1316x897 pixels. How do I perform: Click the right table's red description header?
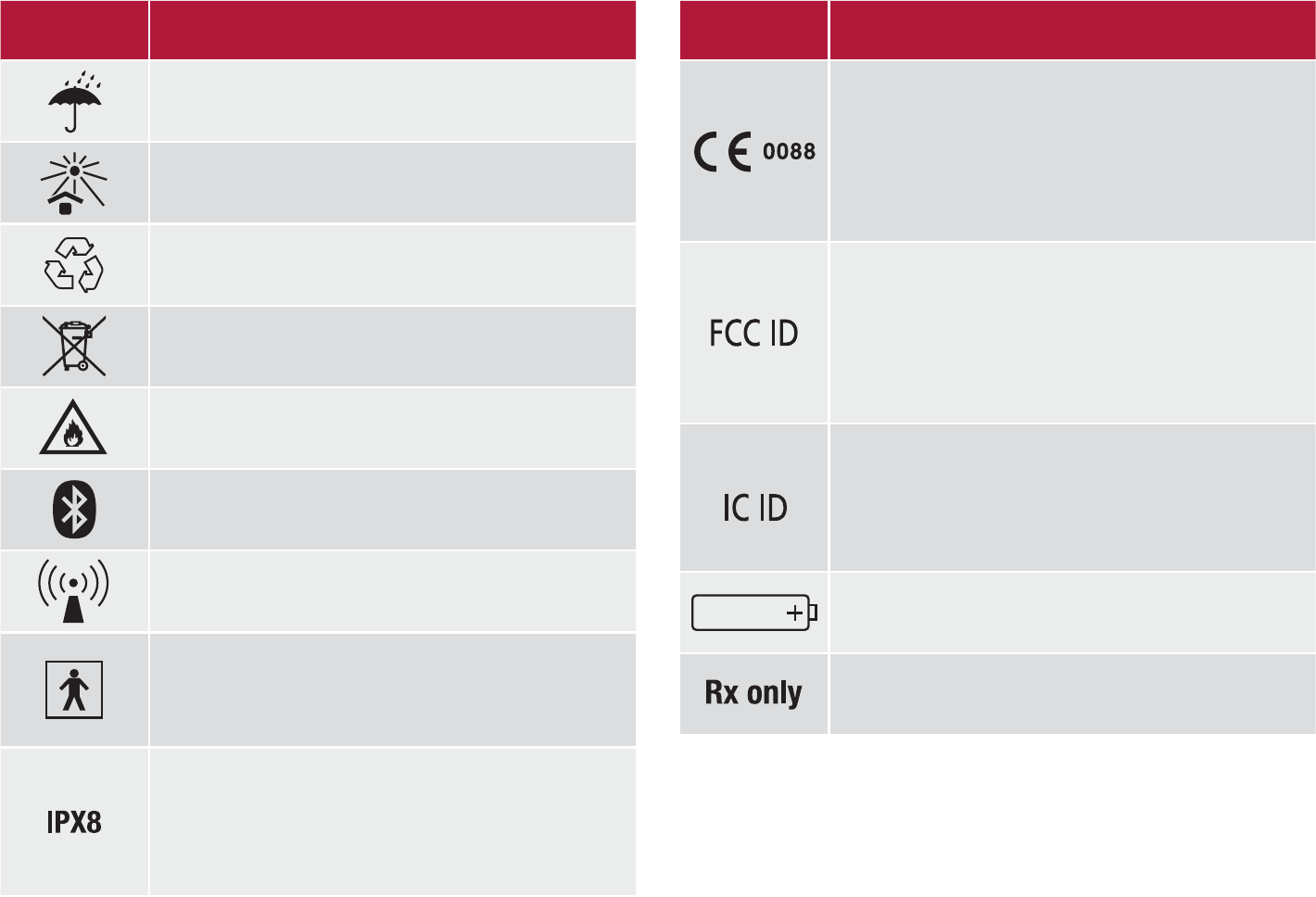point(1072,30)
